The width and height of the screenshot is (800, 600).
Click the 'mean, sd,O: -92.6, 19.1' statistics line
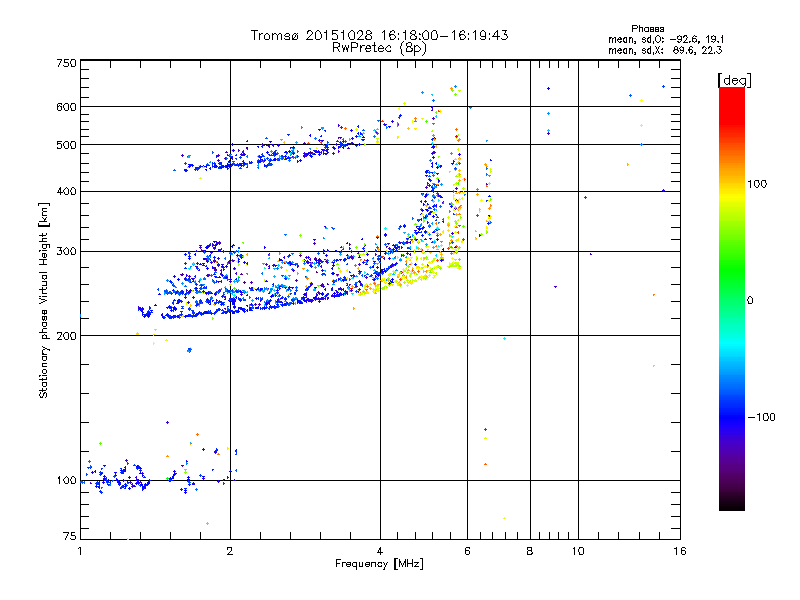tap(666, 39)
